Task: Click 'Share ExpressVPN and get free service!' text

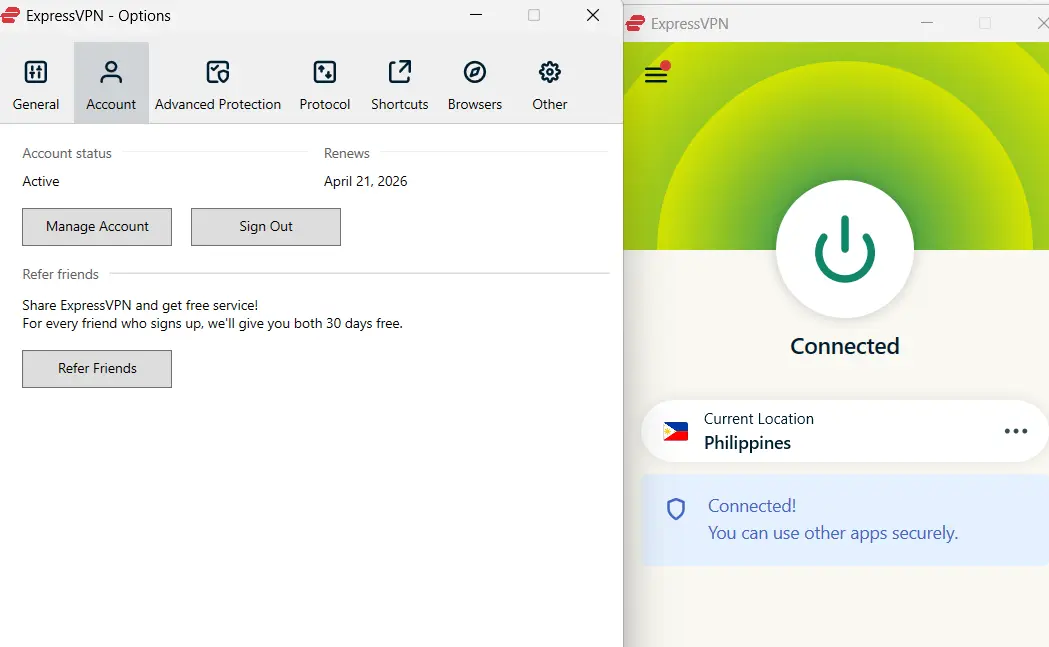Action: coord(140,306)
